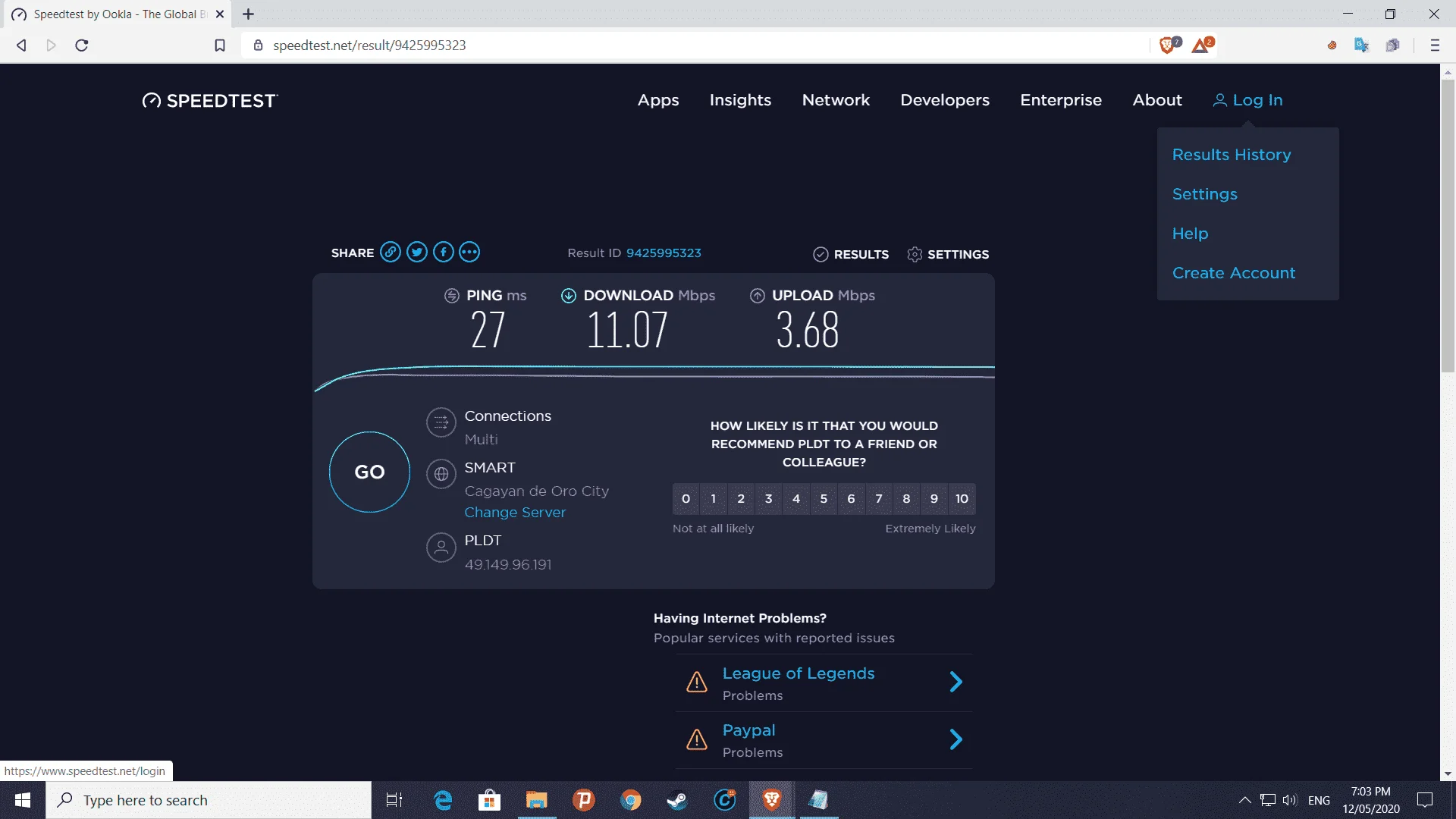Select Help in the Log In dropdown

click(x=1191, y=234)
